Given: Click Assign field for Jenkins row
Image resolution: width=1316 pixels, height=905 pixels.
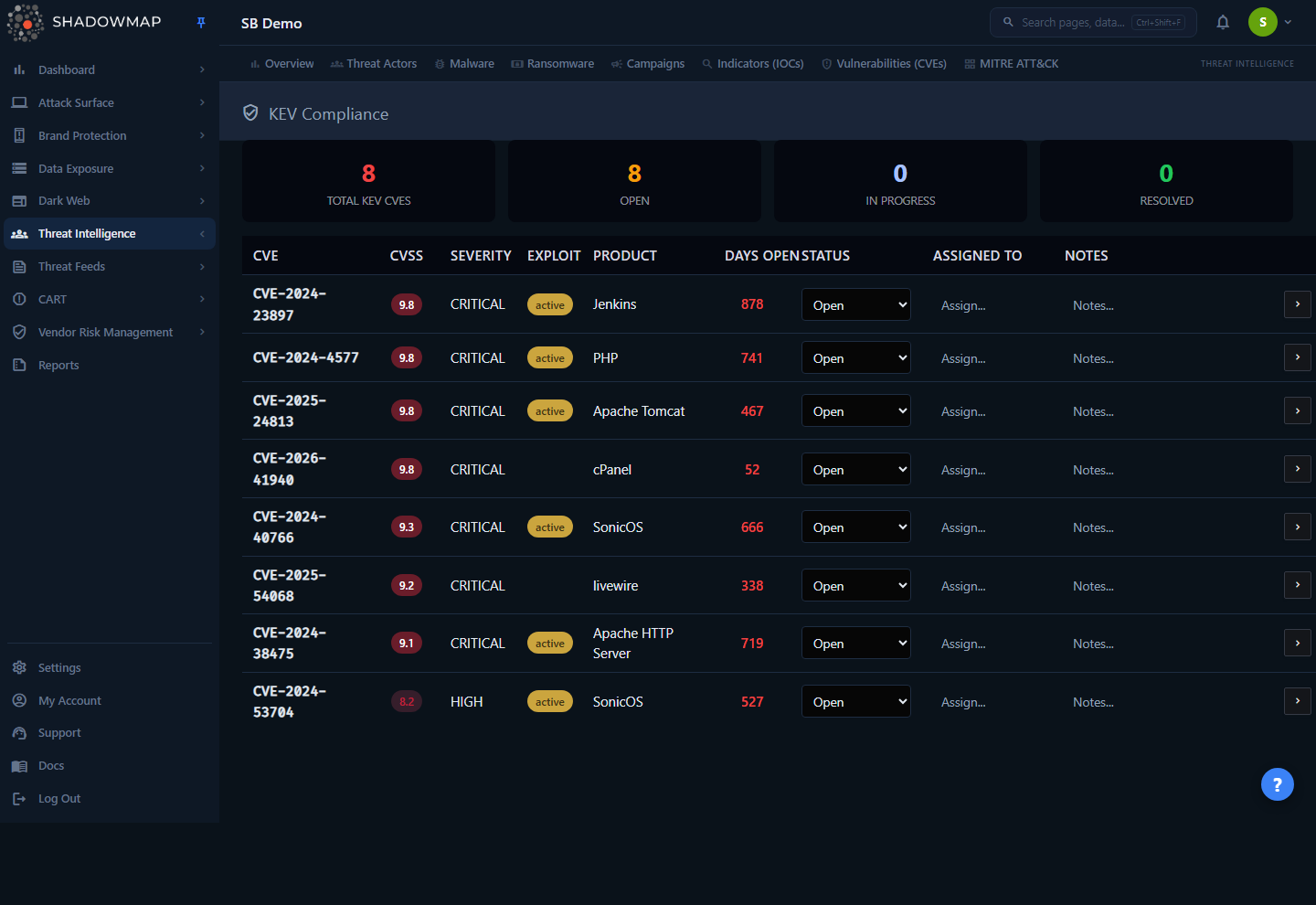Looking at the screenshot, I should (992, 305).
